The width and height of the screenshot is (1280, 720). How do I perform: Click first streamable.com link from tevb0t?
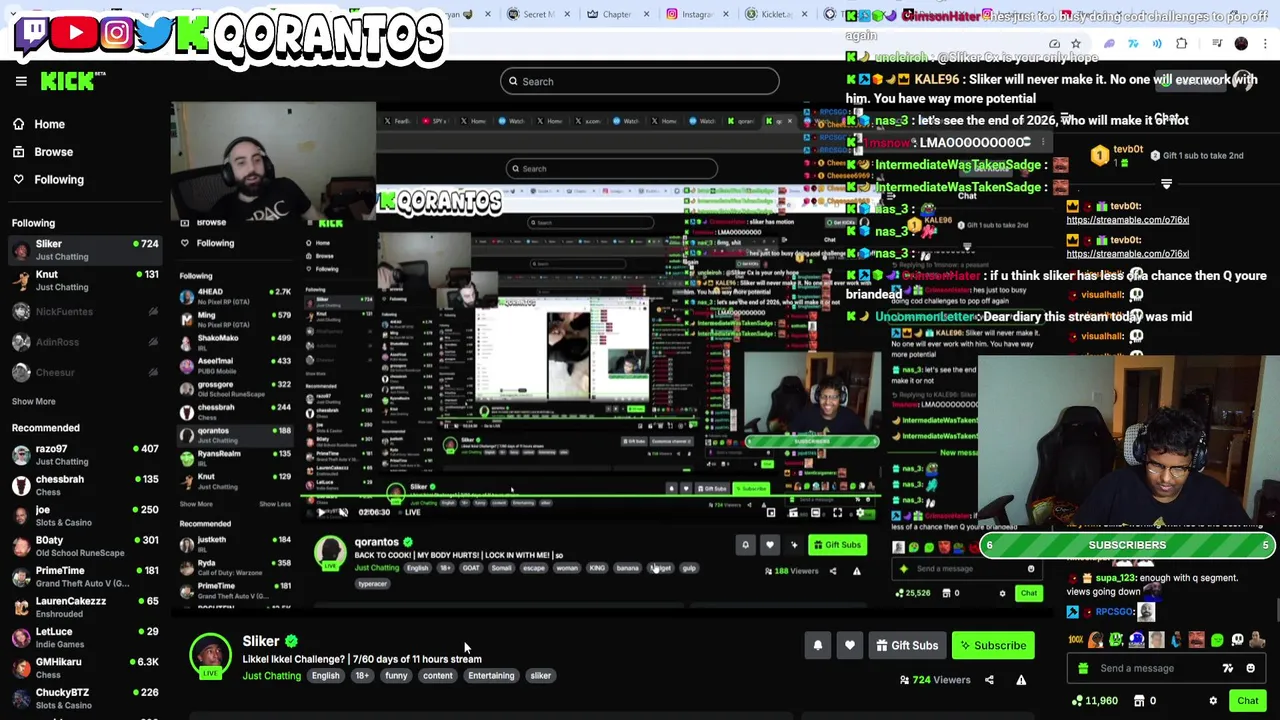(x=1127, y=220)
